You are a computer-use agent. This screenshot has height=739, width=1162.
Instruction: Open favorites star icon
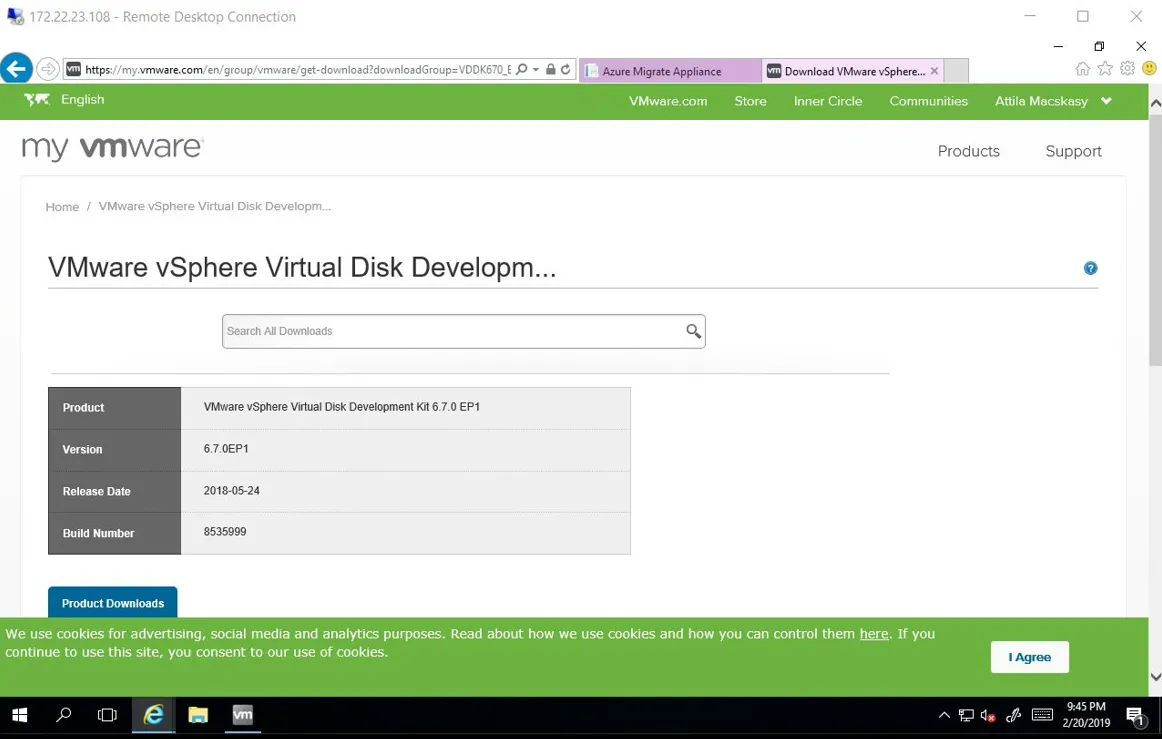tap(1105, 69)
